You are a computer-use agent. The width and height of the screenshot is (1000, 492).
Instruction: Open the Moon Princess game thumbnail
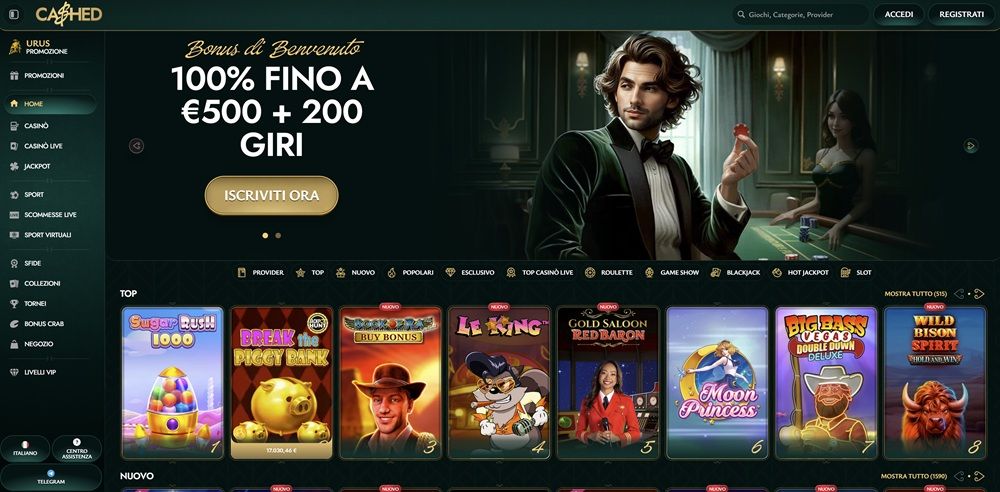(717, 383)
